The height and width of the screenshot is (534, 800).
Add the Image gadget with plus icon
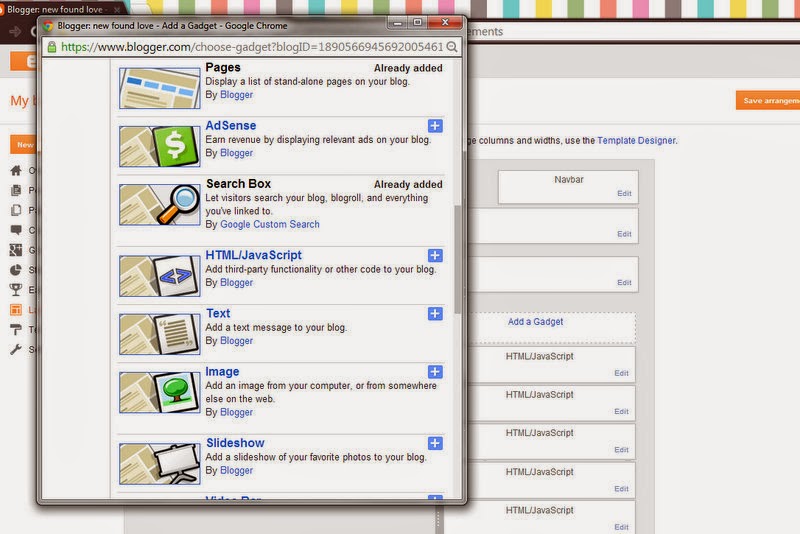click(435, 372)
